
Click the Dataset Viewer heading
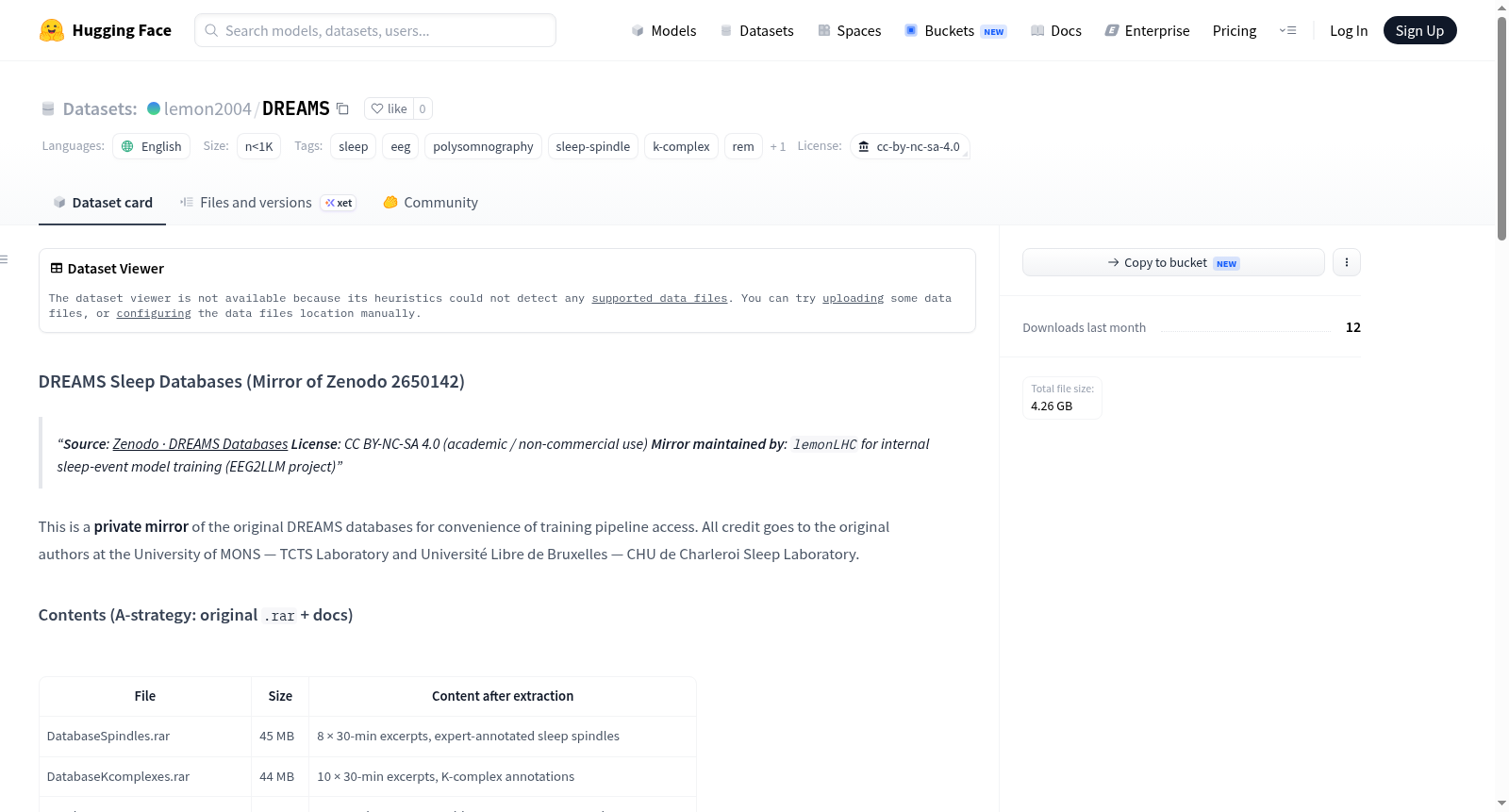(x=108, y=269)
